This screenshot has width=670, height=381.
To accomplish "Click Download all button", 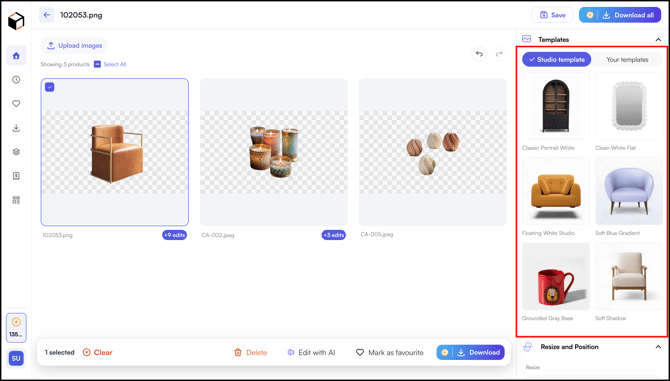I will 620,15.
